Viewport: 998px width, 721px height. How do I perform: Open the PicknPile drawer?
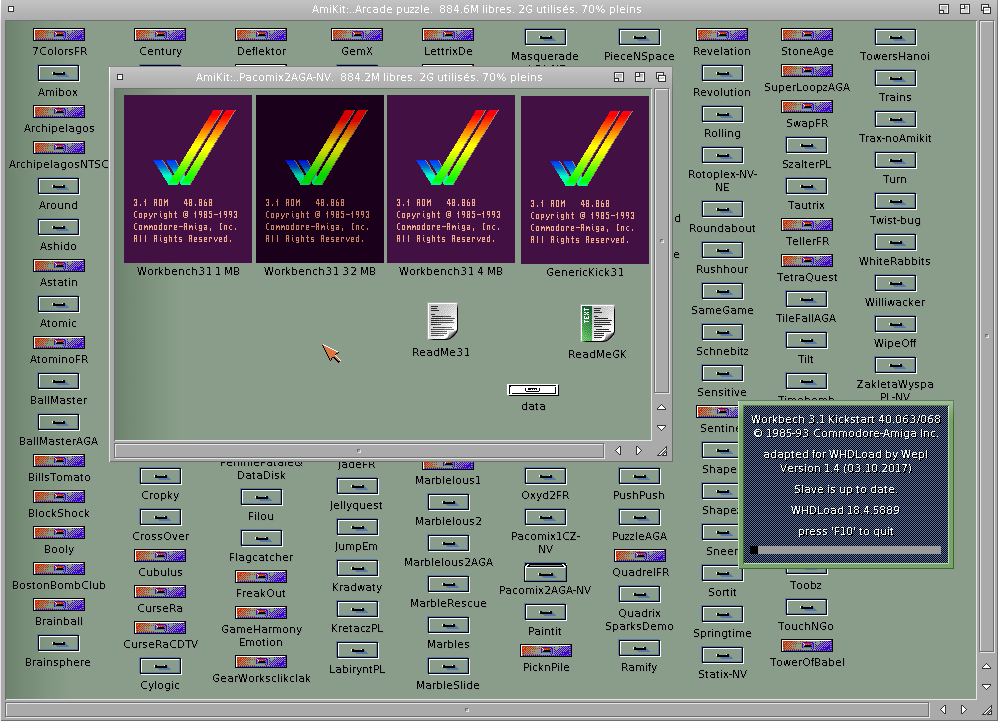(x=545, y=650)
